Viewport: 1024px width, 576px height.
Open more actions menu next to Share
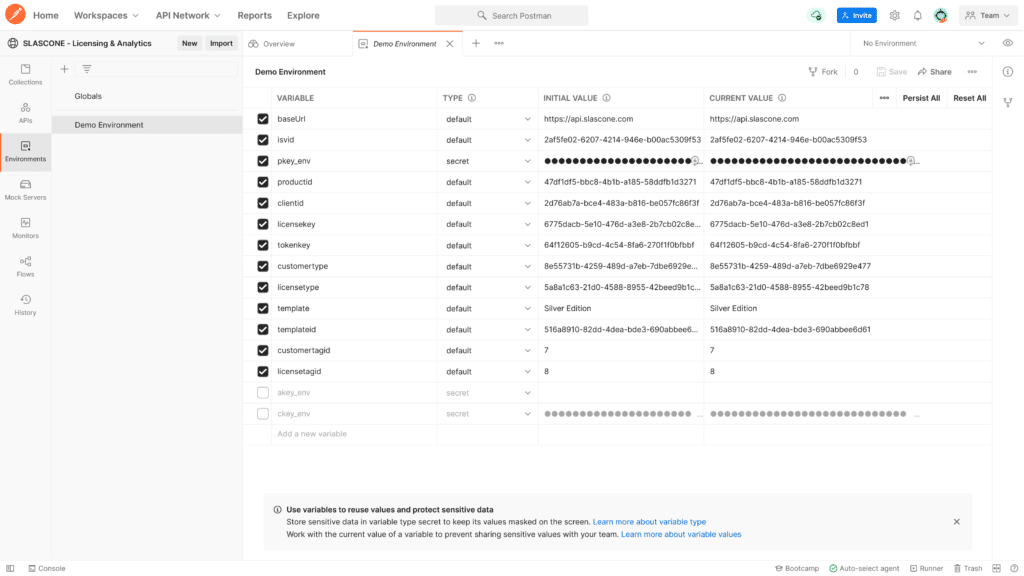[972, 72]
